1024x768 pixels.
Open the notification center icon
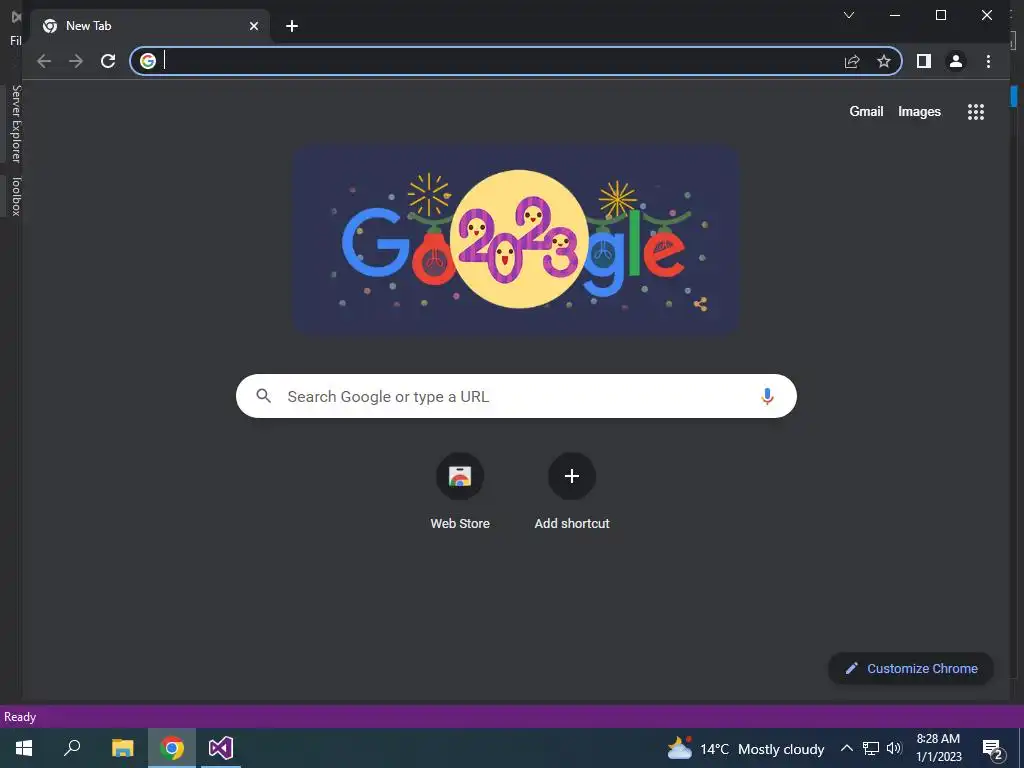pos(992,749)
